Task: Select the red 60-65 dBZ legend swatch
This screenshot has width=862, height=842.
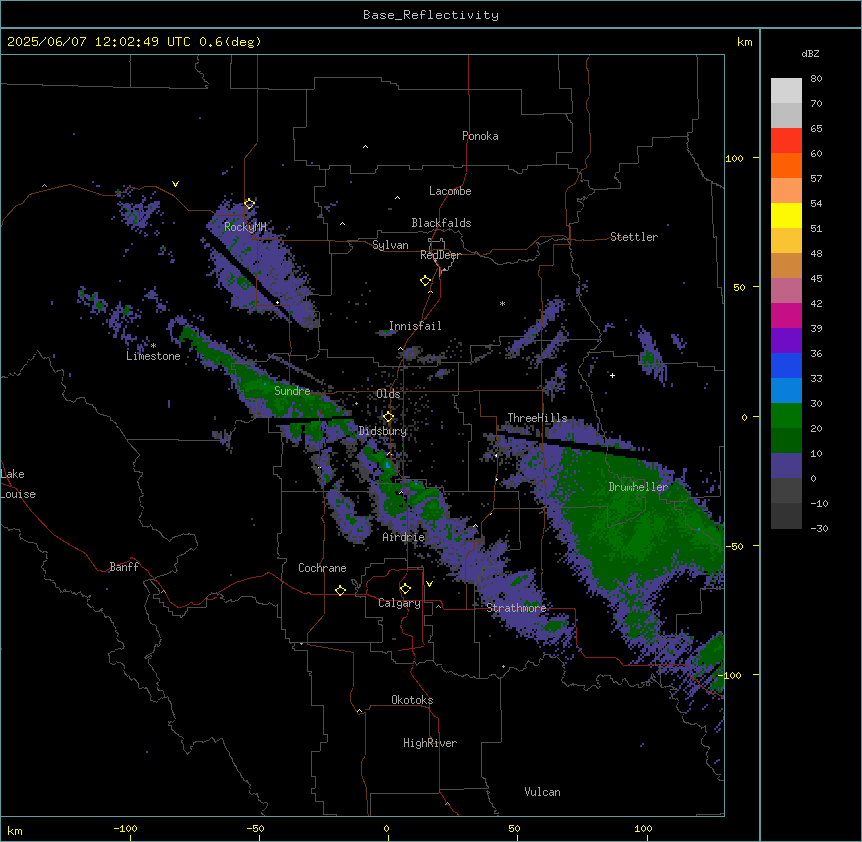Action: [786, 141]
